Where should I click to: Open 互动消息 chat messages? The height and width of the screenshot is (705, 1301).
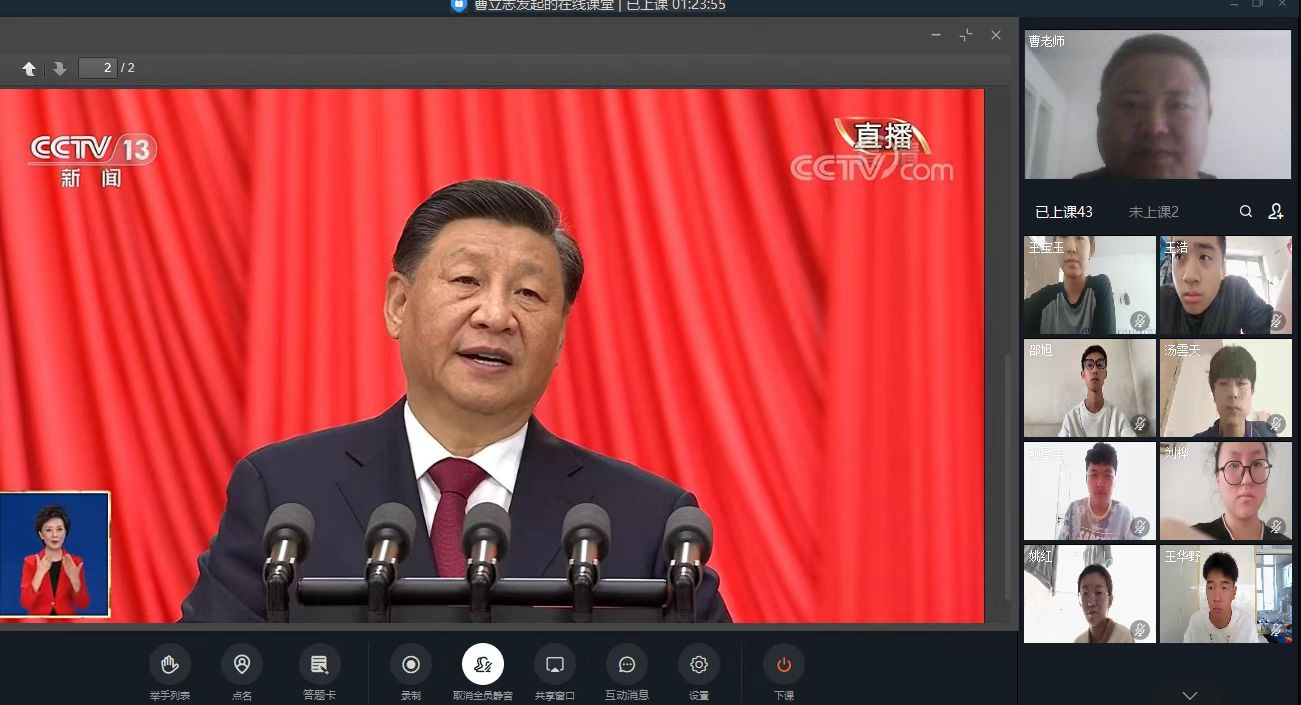[x=627, y=665]
